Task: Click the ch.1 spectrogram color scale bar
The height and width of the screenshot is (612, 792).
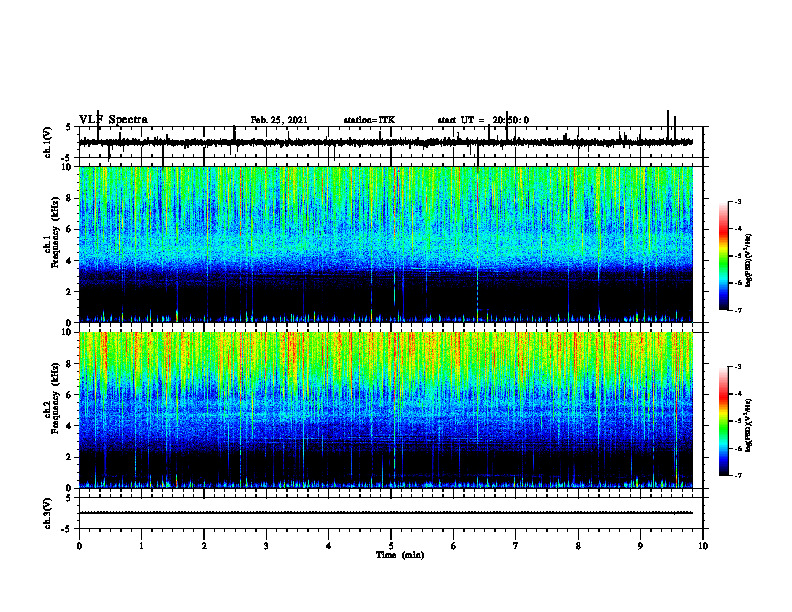Action: pyautogui.click(x=723, y=256)
